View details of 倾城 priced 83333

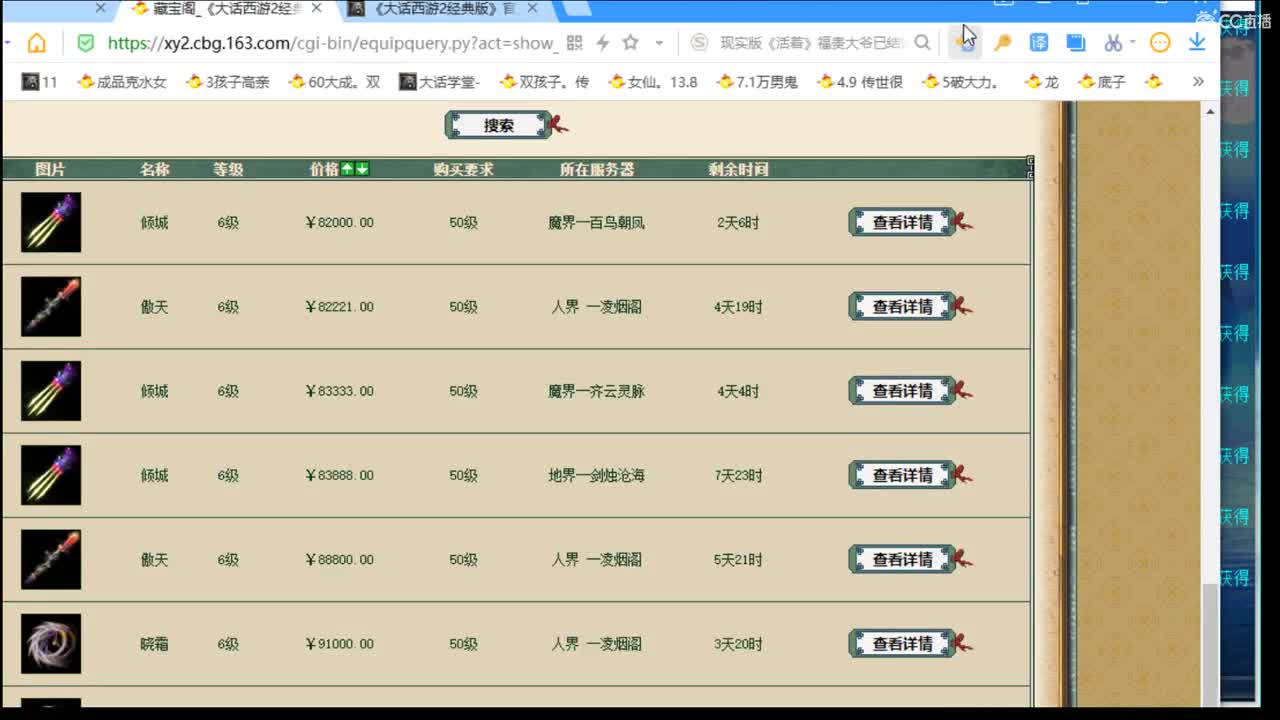click(902, 390)
